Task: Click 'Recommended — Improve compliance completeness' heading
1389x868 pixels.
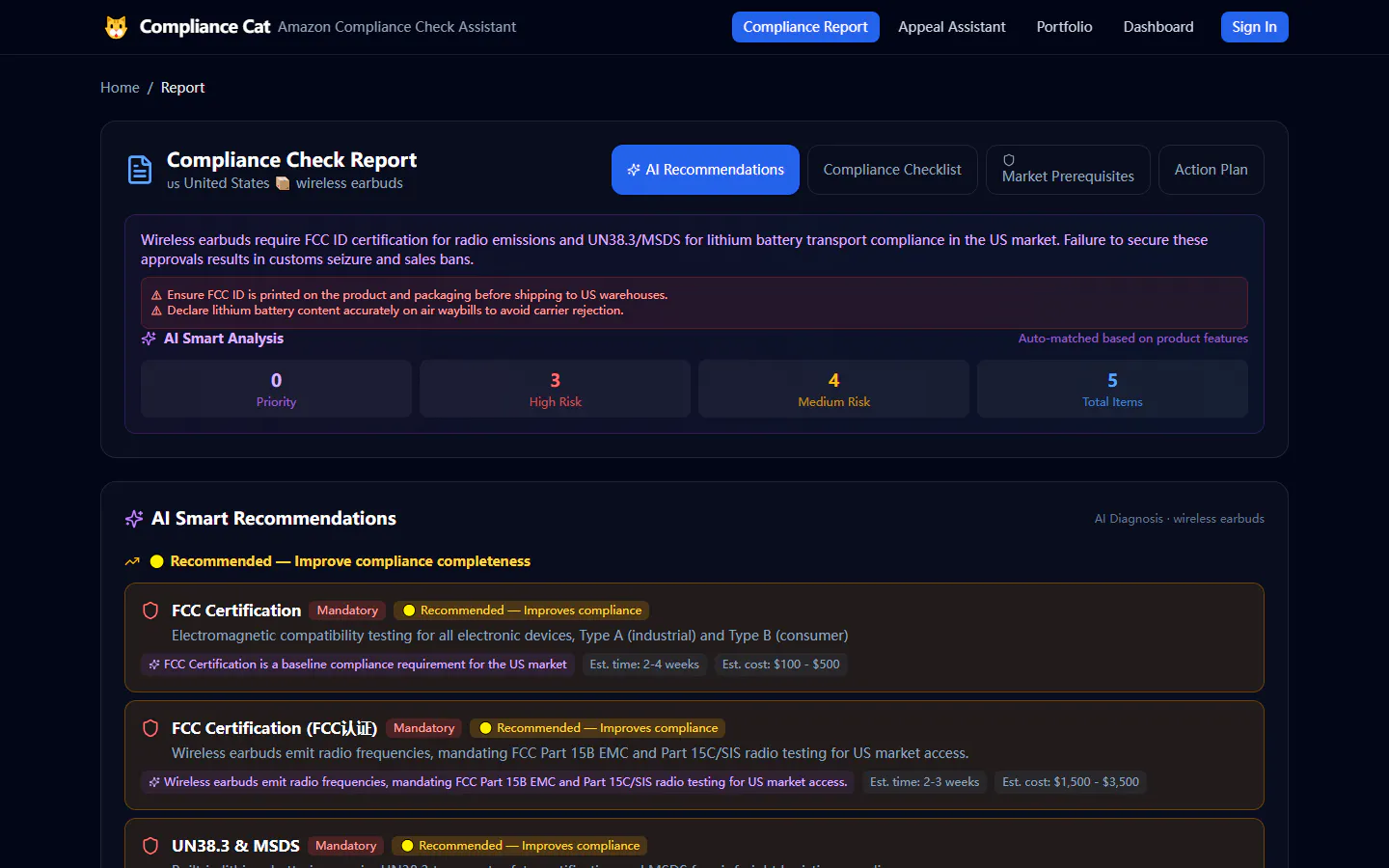Action: click(350, 561)
